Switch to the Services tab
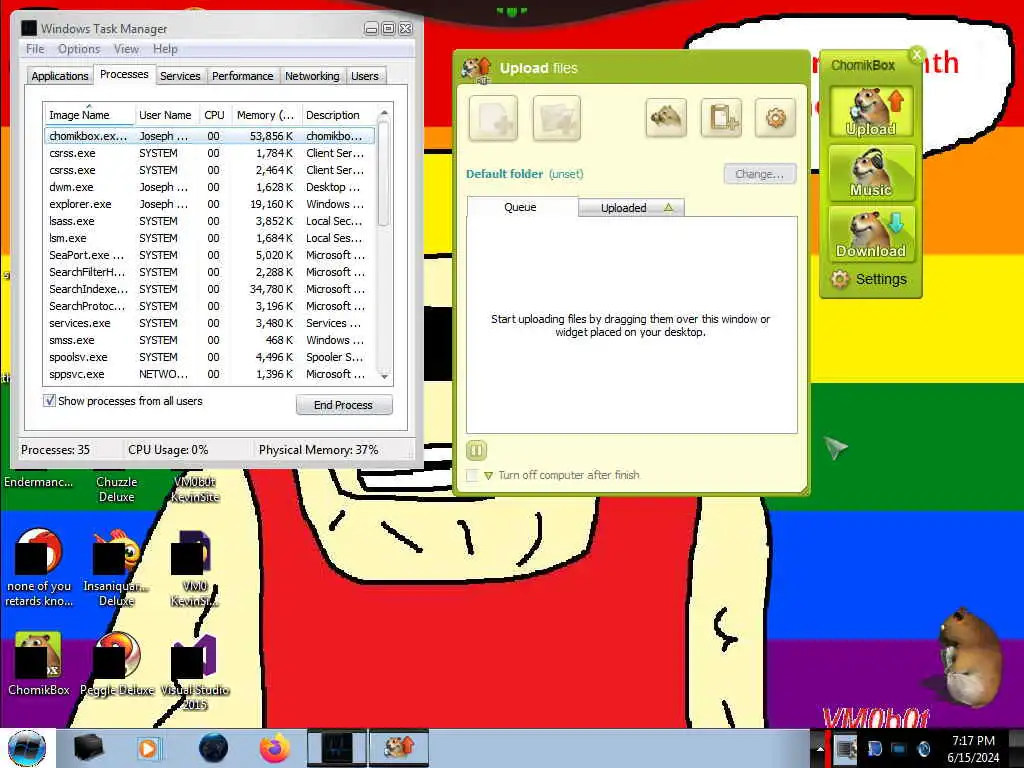1024x768 pixels. 180,76
